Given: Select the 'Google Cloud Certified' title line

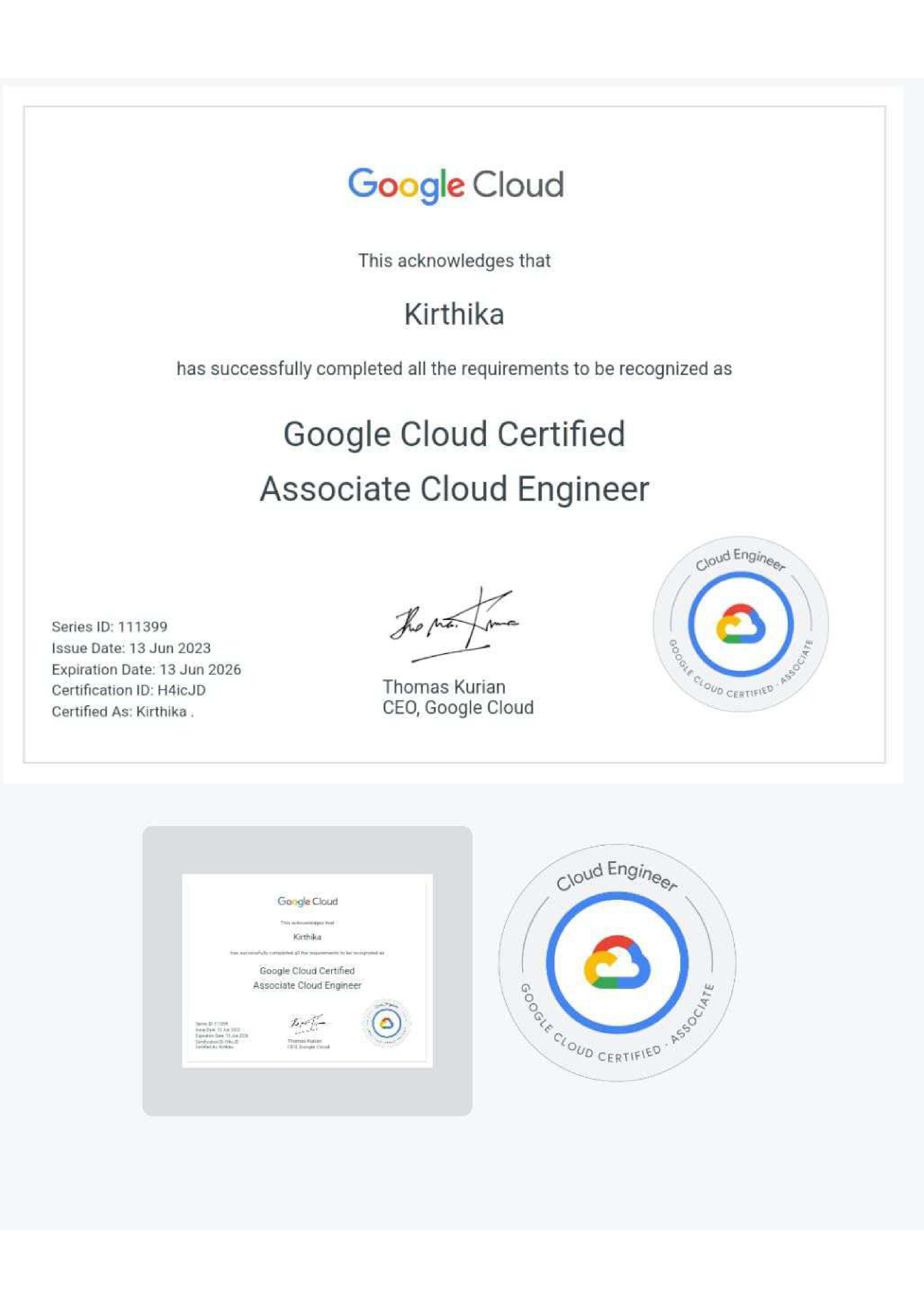Looking at the screenshot, I should click(x=454, y=435).
